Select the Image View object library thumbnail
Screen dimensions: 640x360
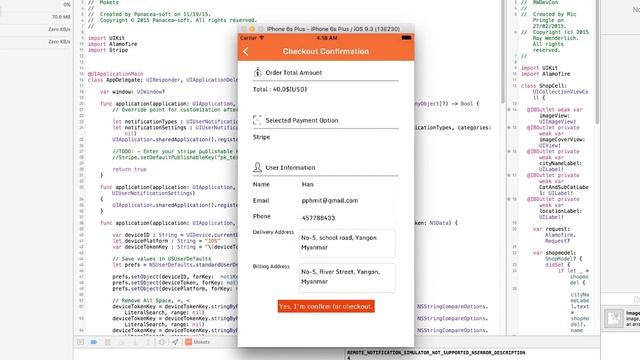[x=614, y=318]
